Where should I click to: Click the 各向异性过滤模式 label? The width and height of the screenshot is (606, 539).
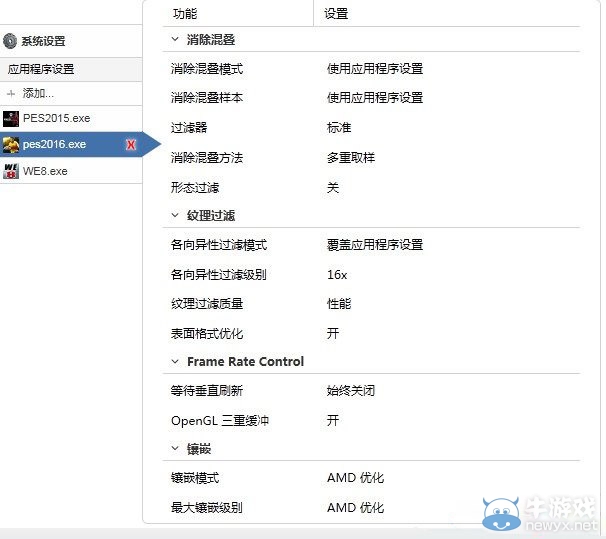click(219, 245)
